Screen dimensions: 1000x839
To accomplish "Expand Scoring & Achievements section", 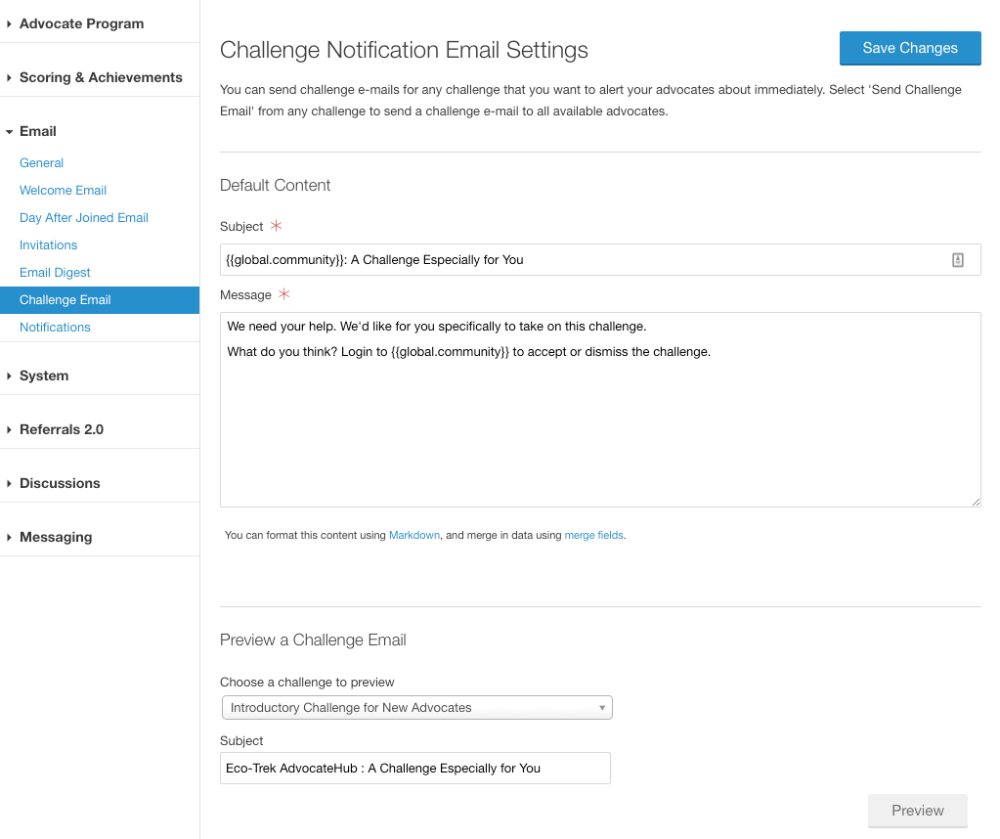I will tap(100, 77).
